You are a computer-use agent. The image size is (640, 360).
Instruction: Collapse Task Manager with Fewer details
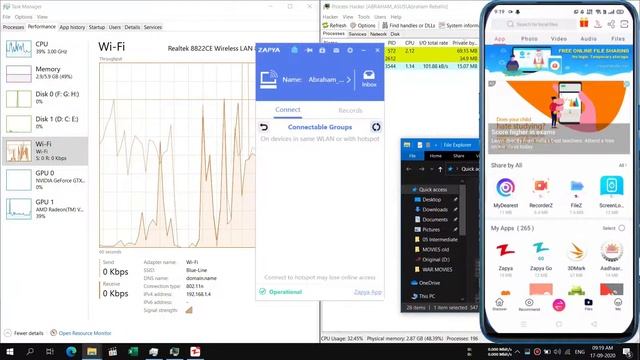click(24, 333)
